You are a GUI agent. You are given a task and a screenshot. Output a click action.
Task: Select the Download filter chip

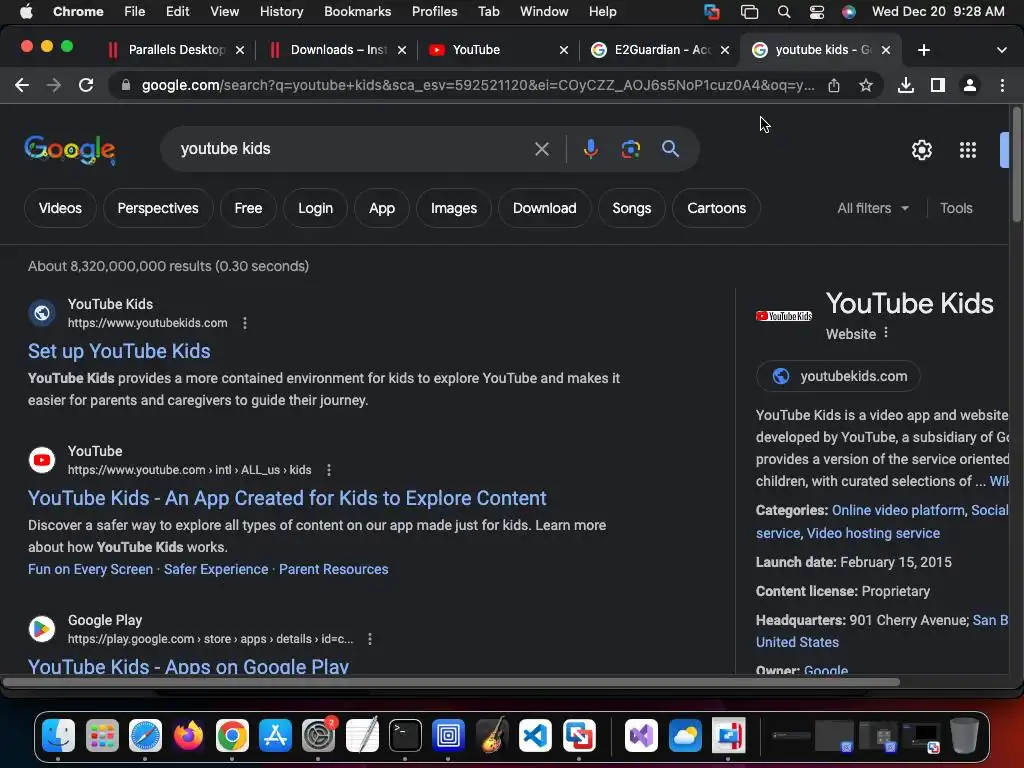coord(545,208)
